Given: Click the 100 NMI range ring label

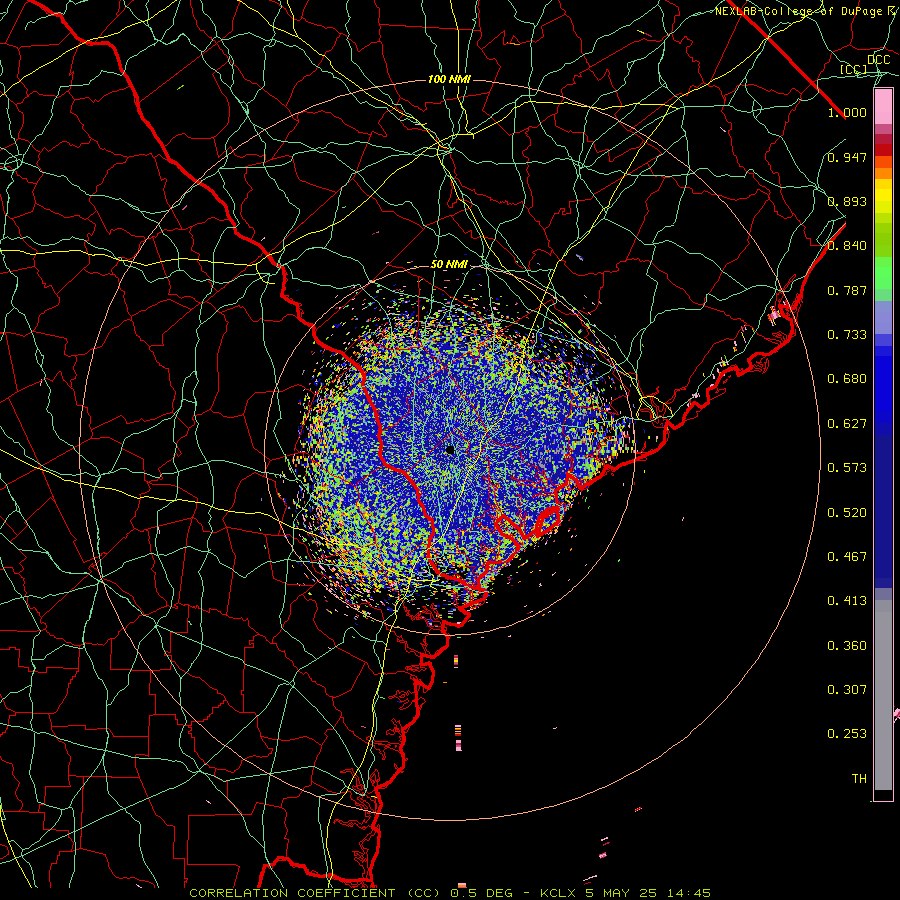Looking at the screenshot, I should (449, 79).
